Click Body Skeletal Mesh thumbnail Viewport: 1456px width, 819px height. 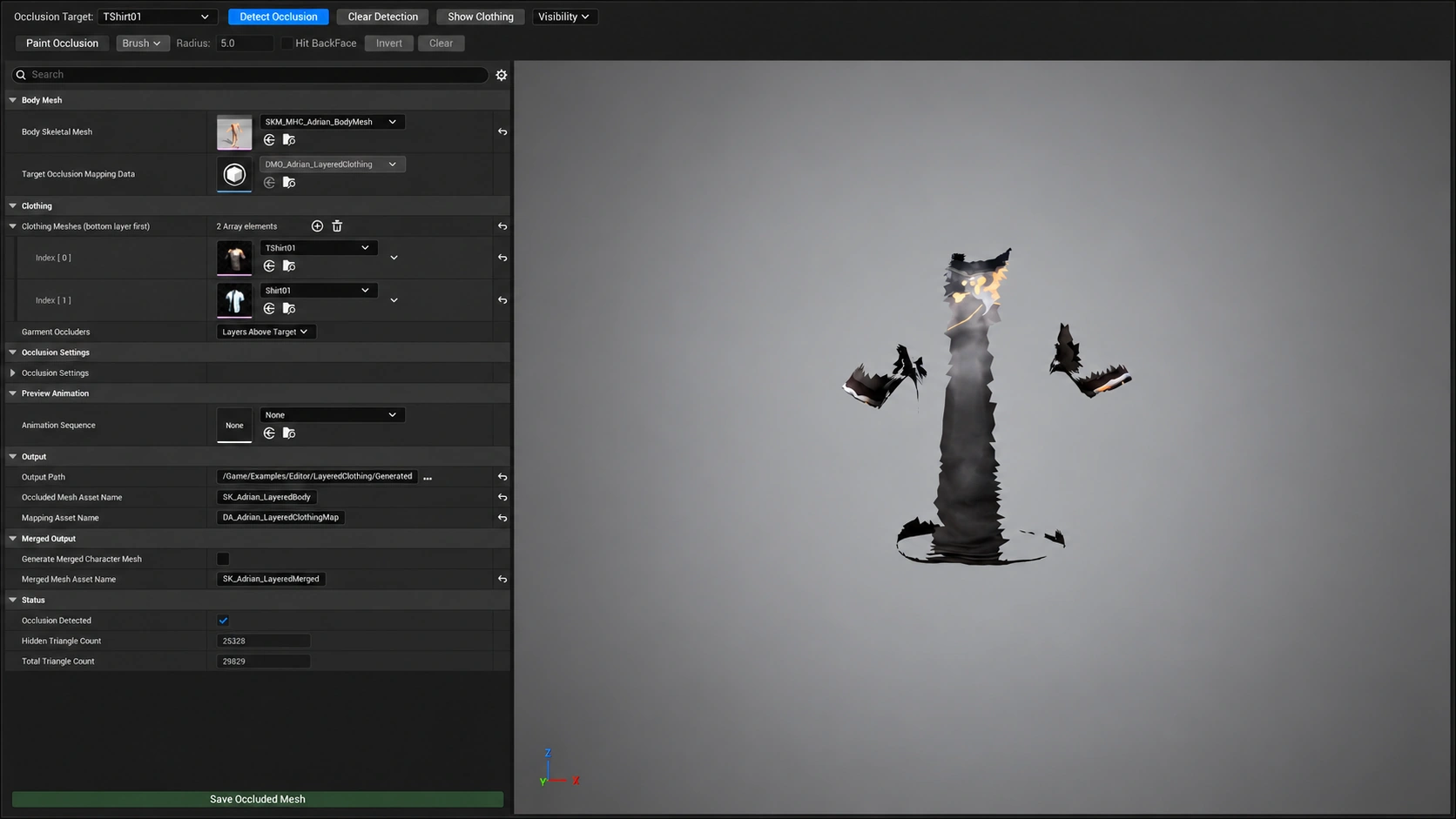(234, 132)
